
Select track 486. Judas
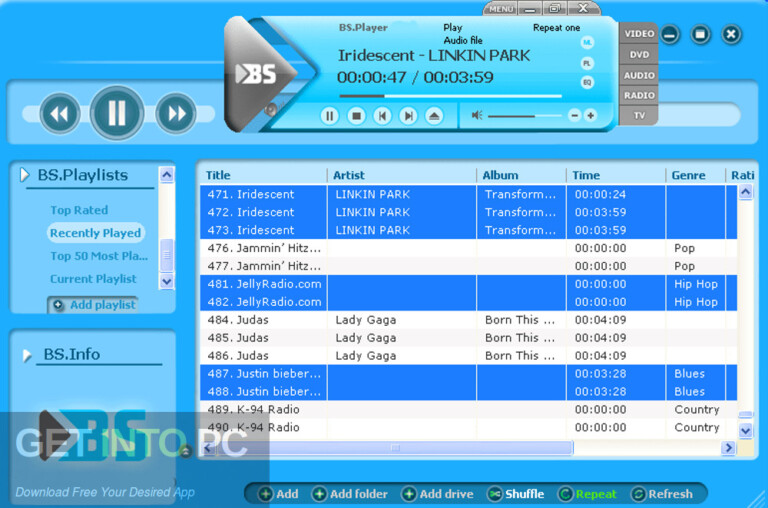[x=468, y=356]
